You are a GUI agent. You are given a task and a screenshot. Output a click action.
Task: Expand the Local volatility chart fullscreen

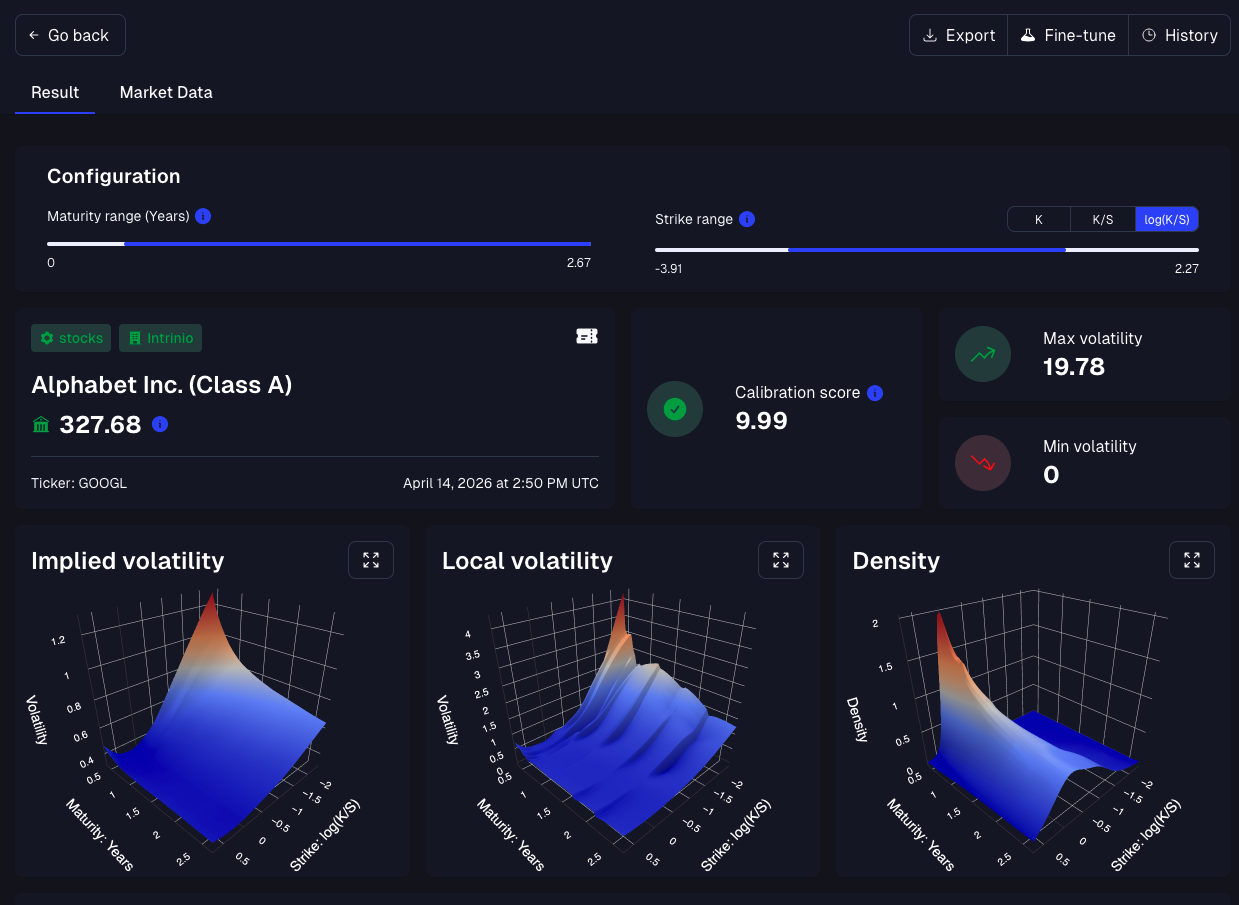(781, 560)
